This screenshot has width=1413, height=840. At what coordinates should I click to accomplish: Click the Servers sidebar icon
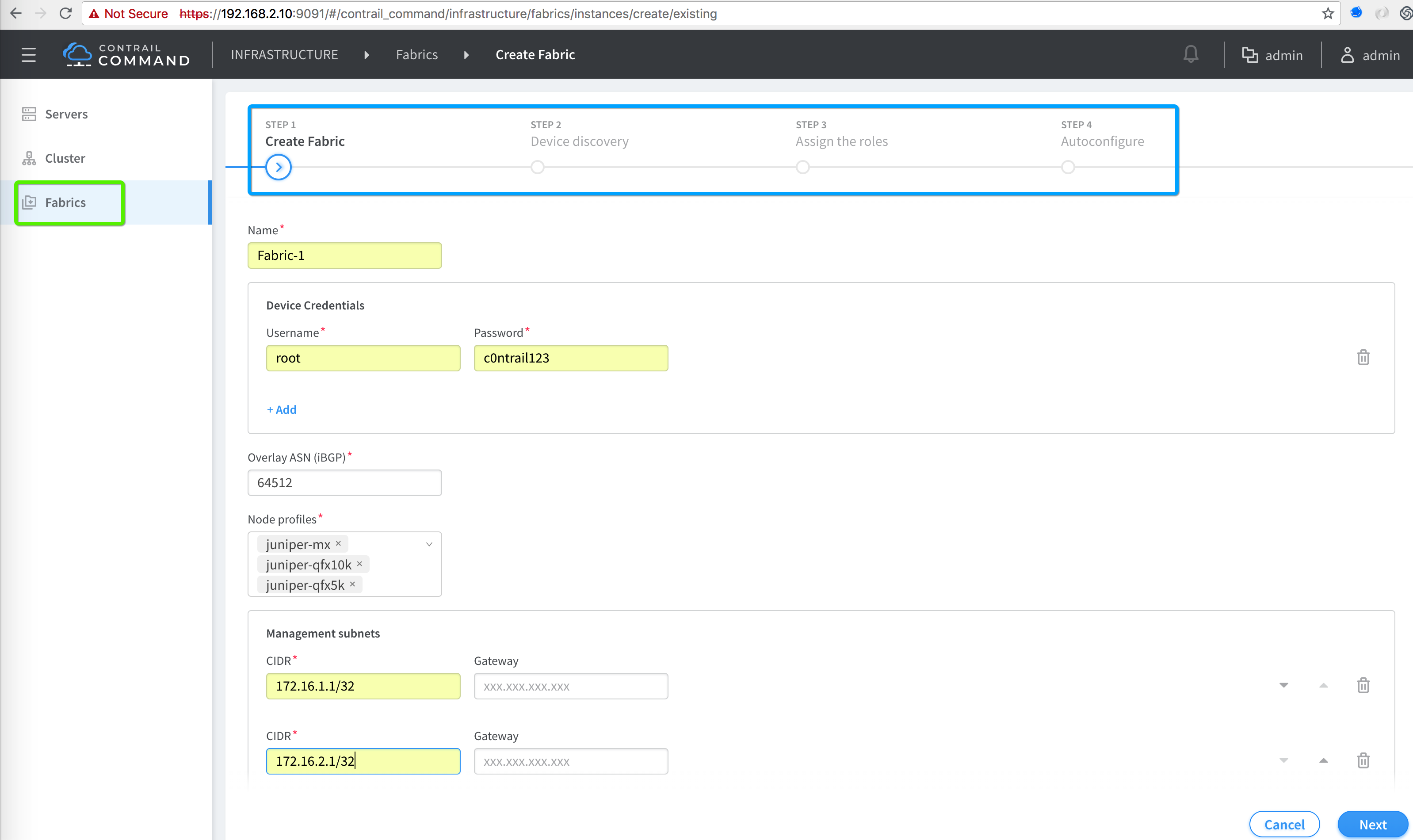click(29, 114)
